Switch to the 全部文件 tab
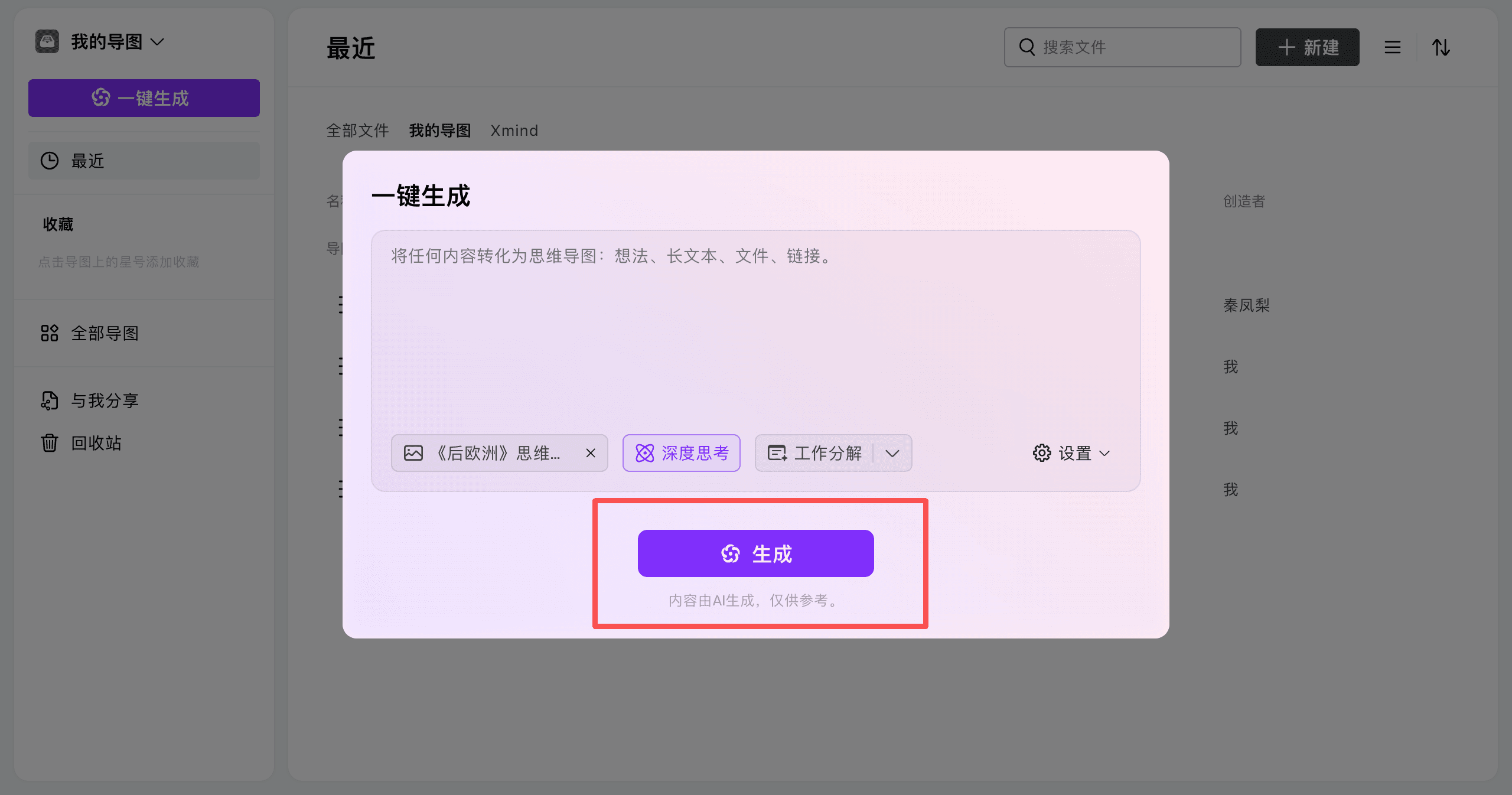 click(x=357, y=130)
